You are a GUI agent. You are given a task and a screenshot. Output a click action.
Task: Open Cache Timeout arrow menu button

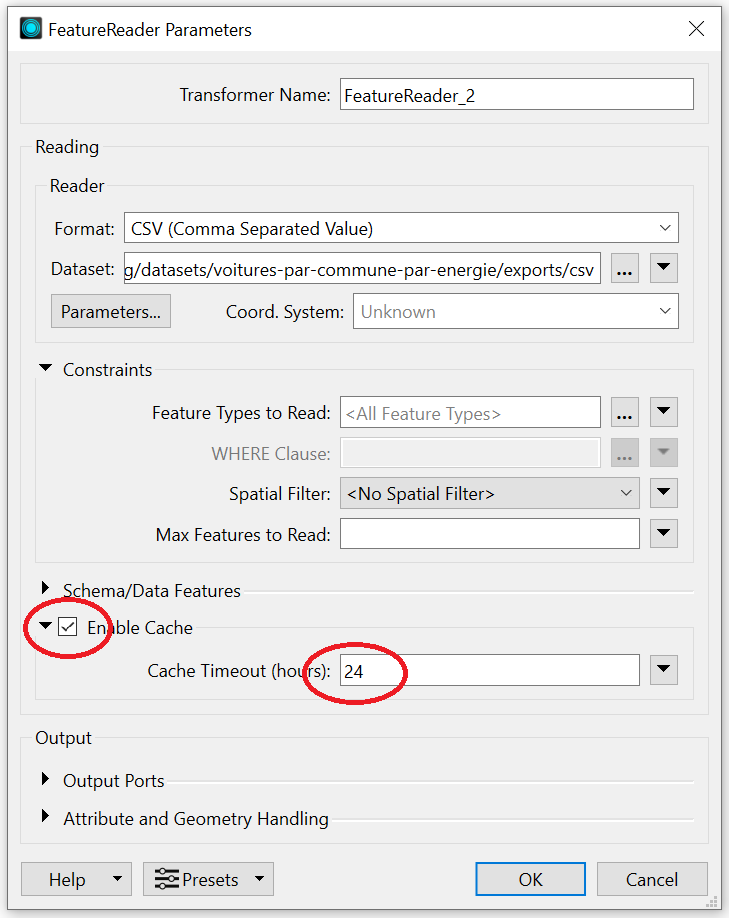[663, 670]
